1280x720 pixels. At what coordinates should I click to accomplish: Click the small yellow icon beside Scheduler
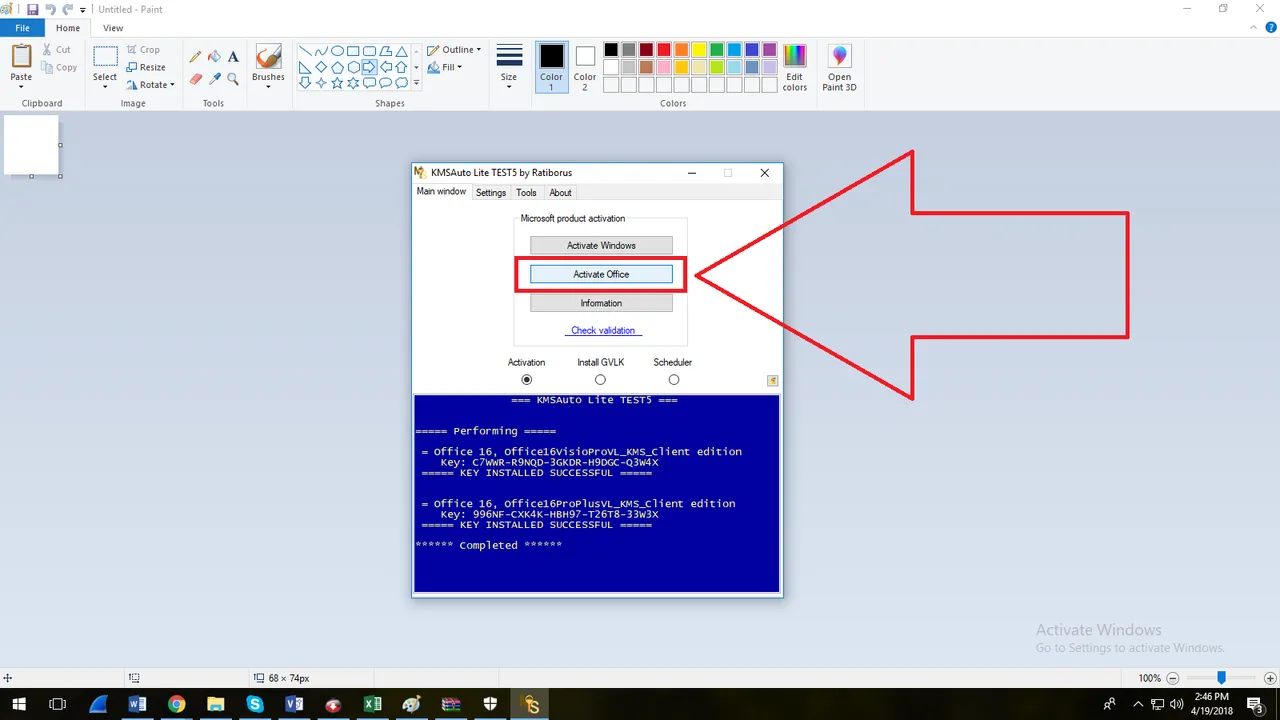coord(772,380)
